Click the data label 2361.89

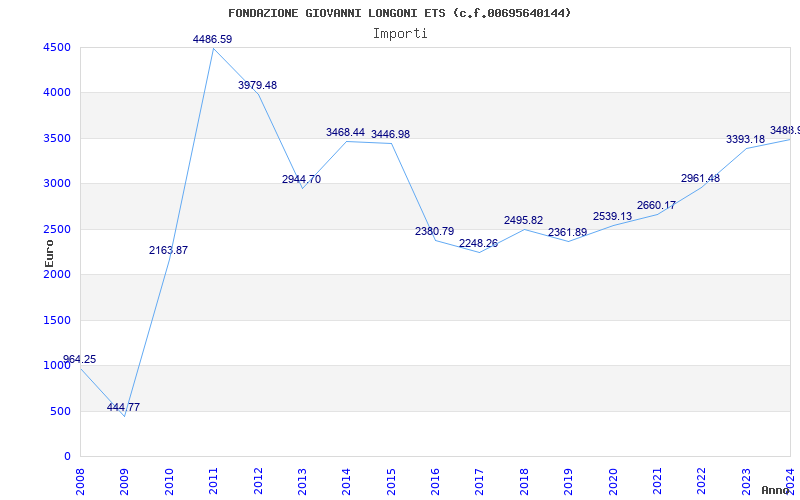567,233
